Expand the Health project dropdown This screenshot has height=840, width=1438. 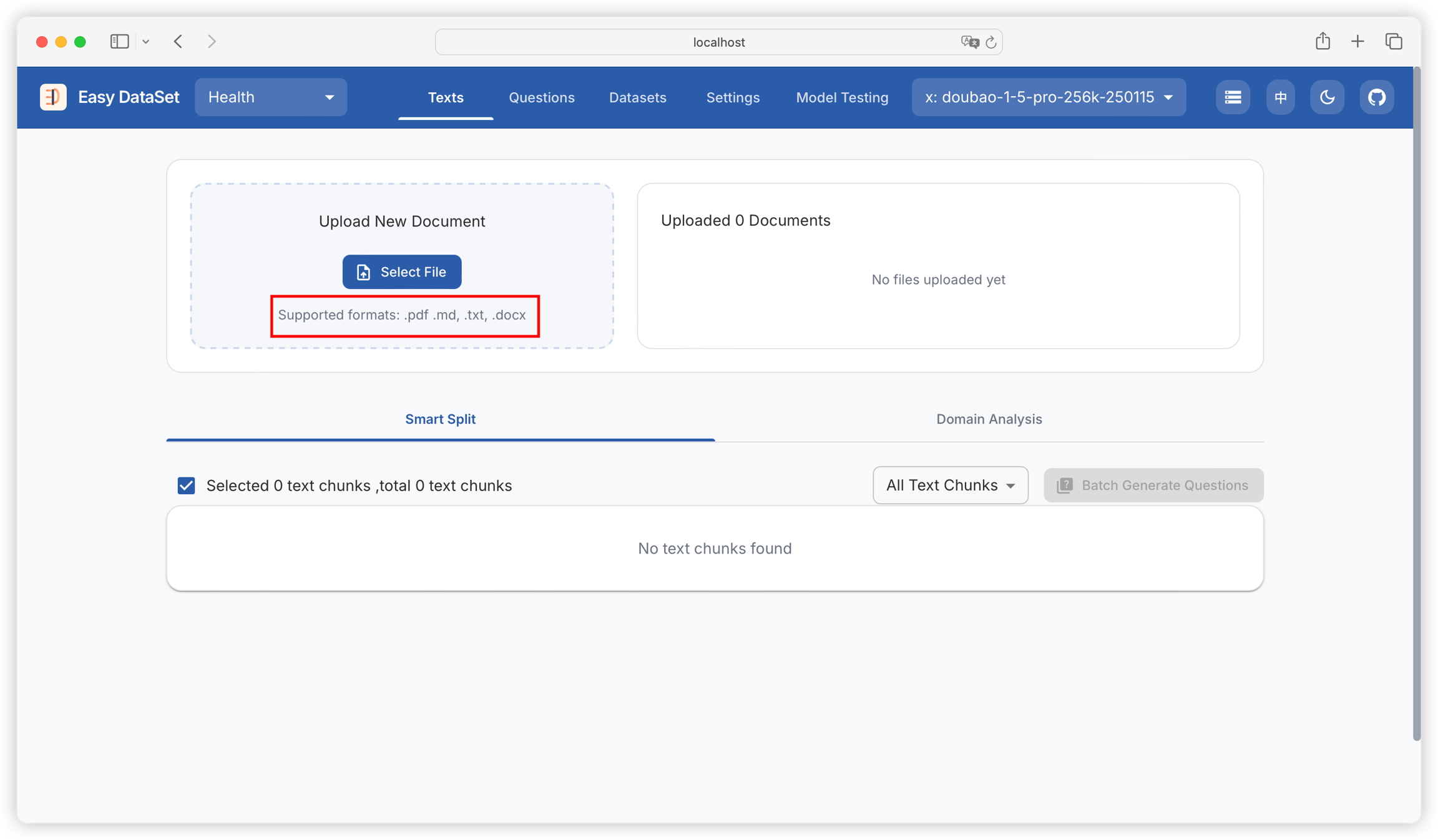pyautogui.click(x=271, y=97)
